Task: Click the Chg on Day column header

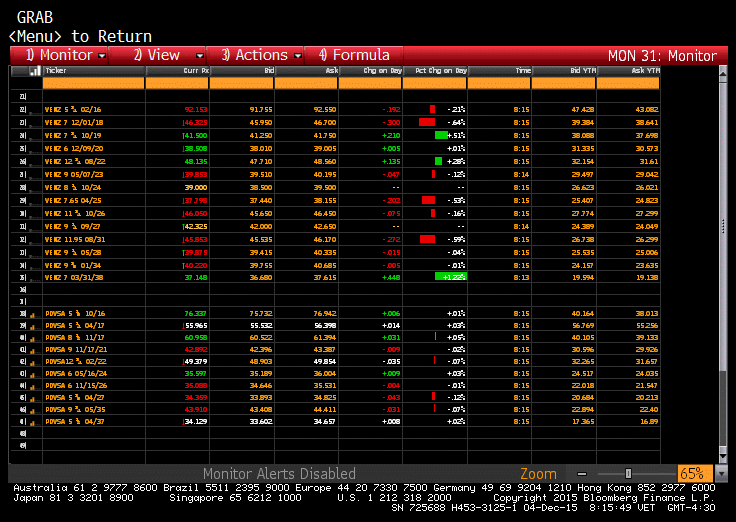Action: click(x=371, y=71)
